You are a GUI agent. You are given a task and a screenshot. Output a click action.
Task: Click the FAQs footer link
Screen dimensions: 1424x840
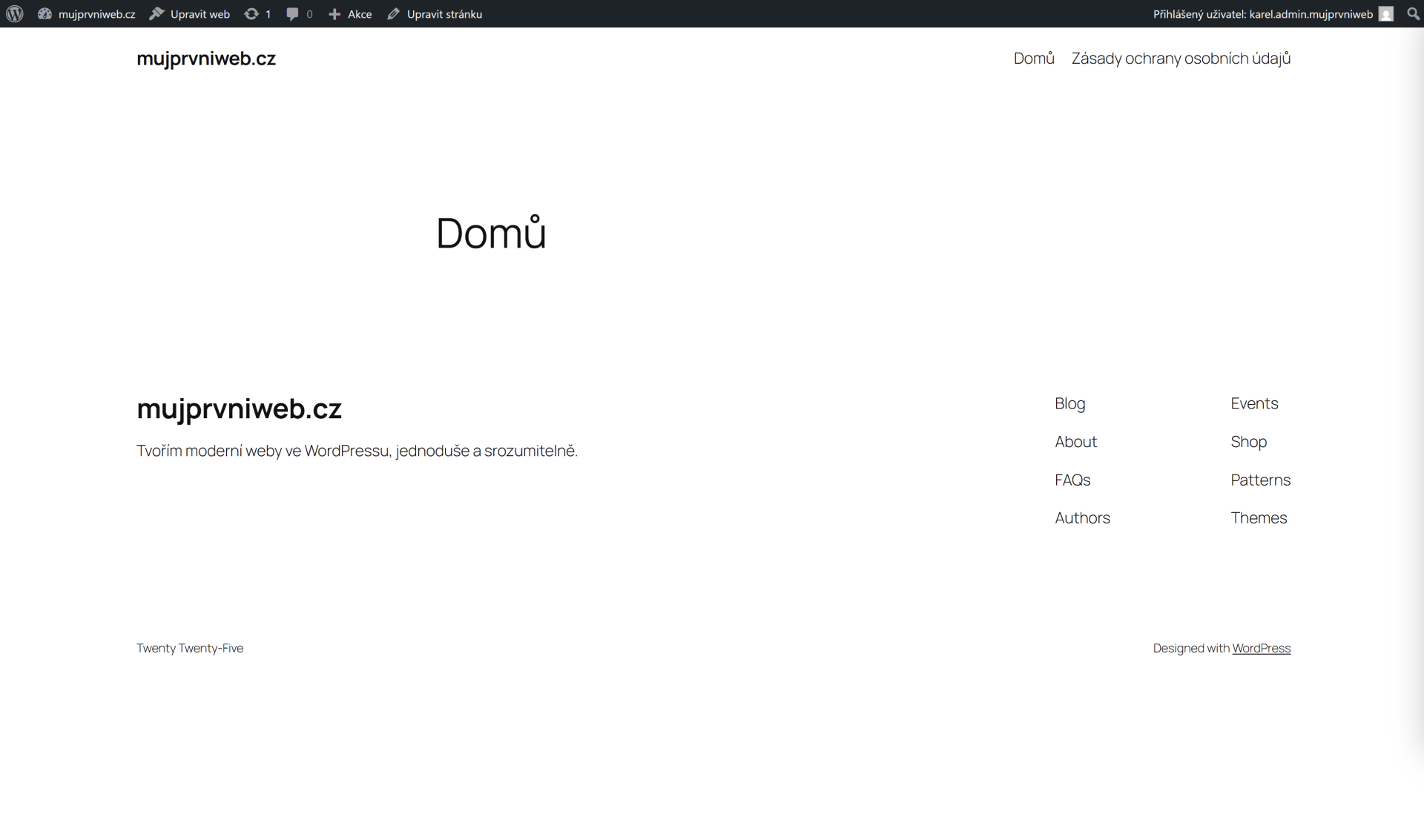1072,480
